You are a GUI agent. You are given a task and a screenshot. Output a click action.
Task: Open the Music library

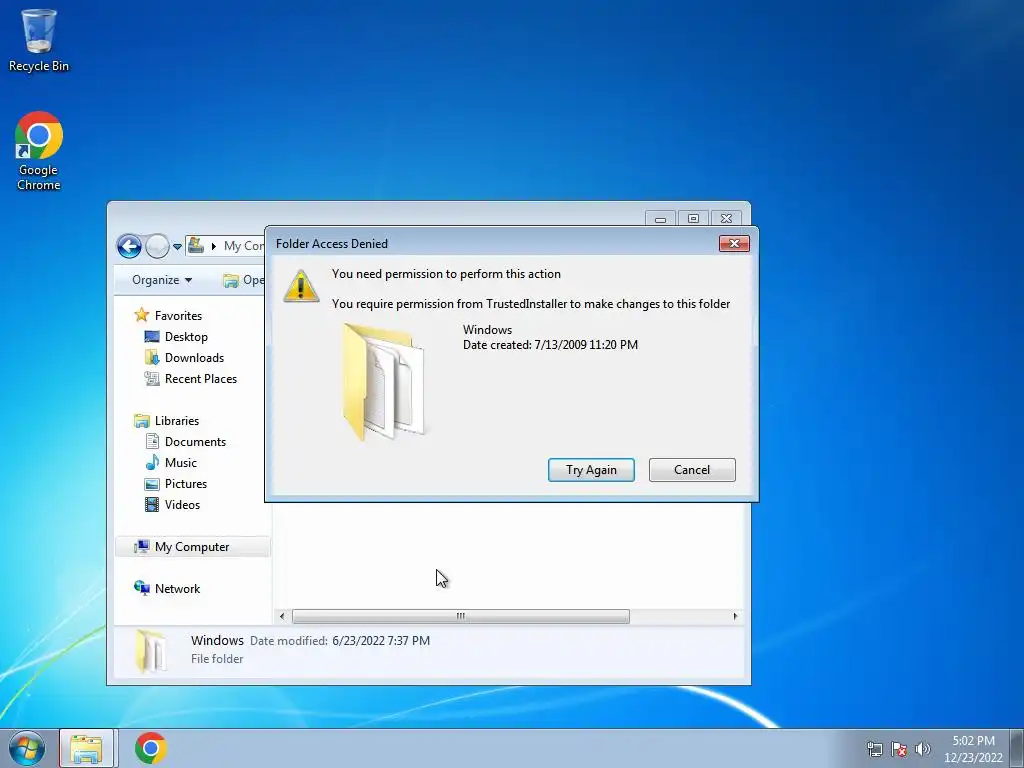point(181,462)
